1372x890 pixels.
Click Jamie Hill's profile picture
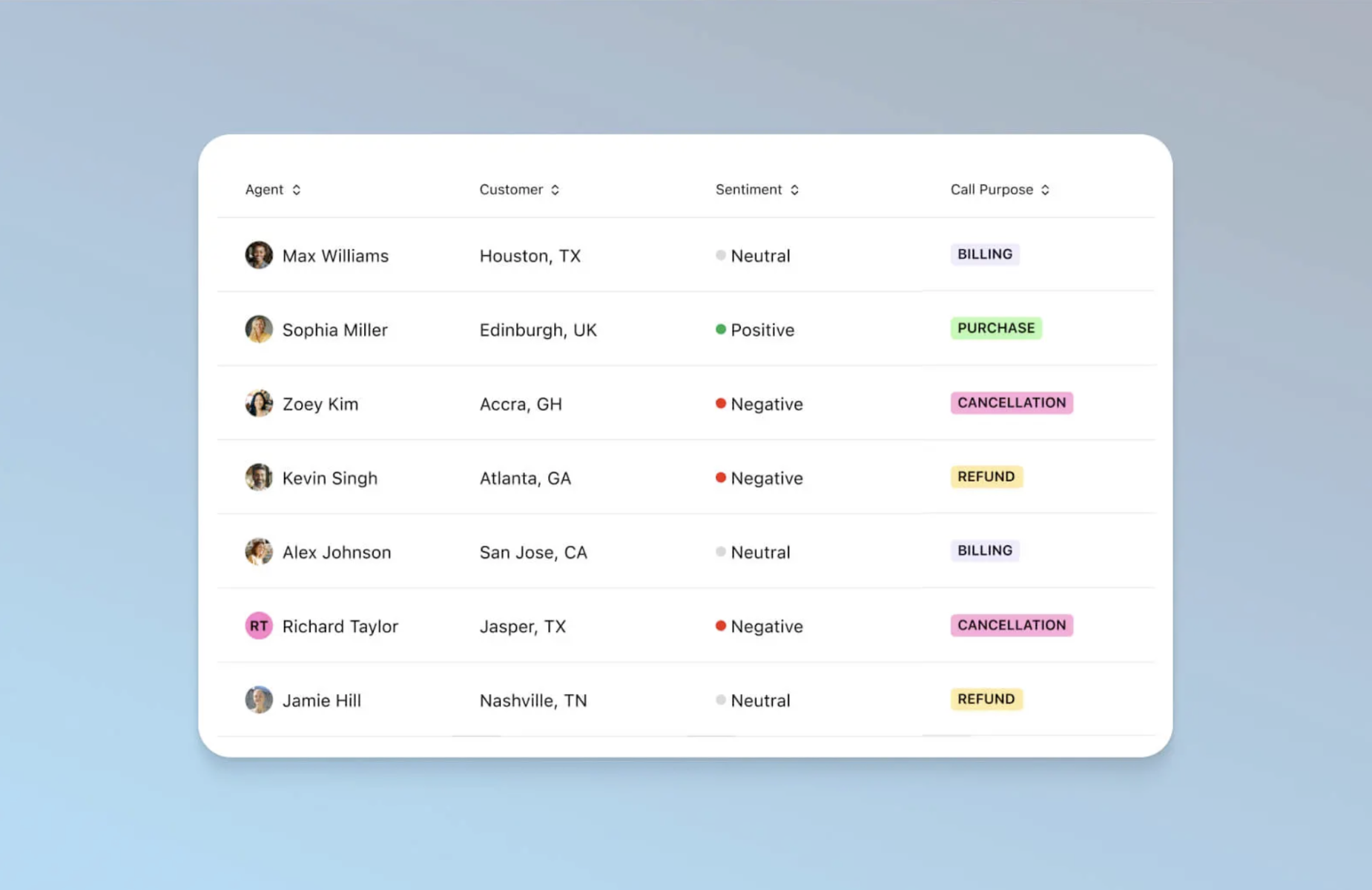tap(258, 699)
